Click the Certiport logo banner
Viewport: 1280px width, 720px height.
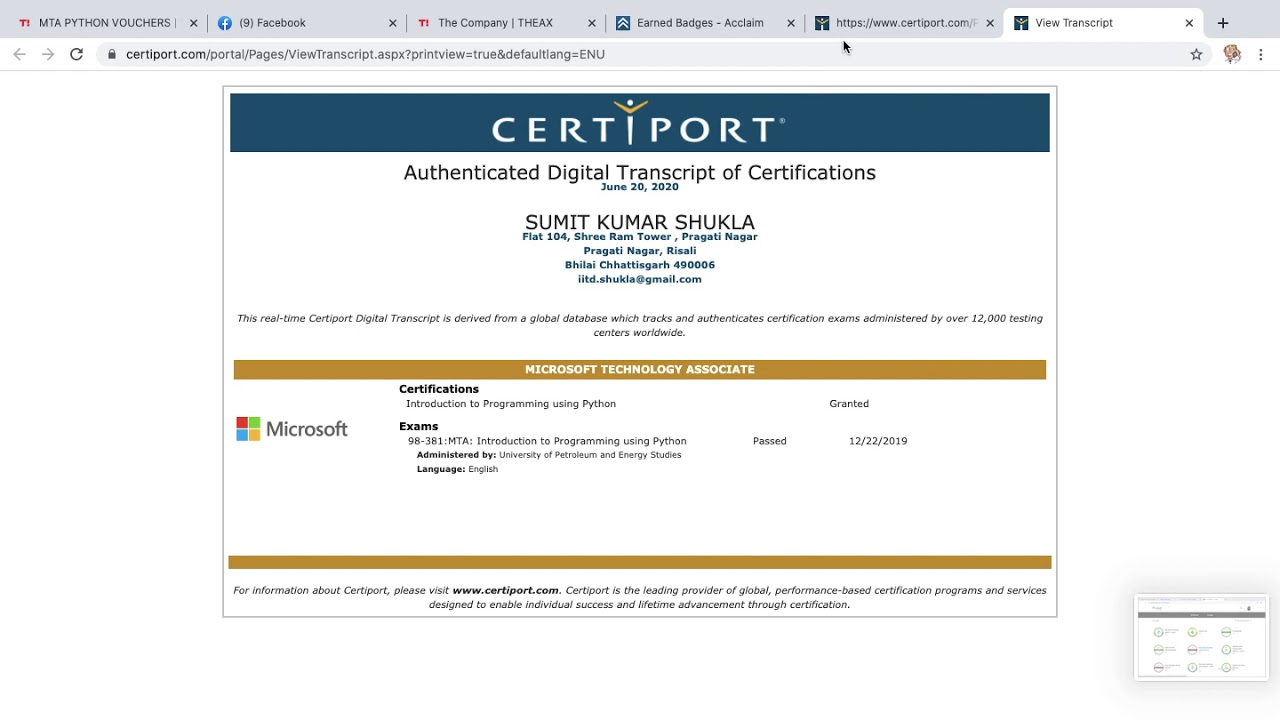(640, 122)
